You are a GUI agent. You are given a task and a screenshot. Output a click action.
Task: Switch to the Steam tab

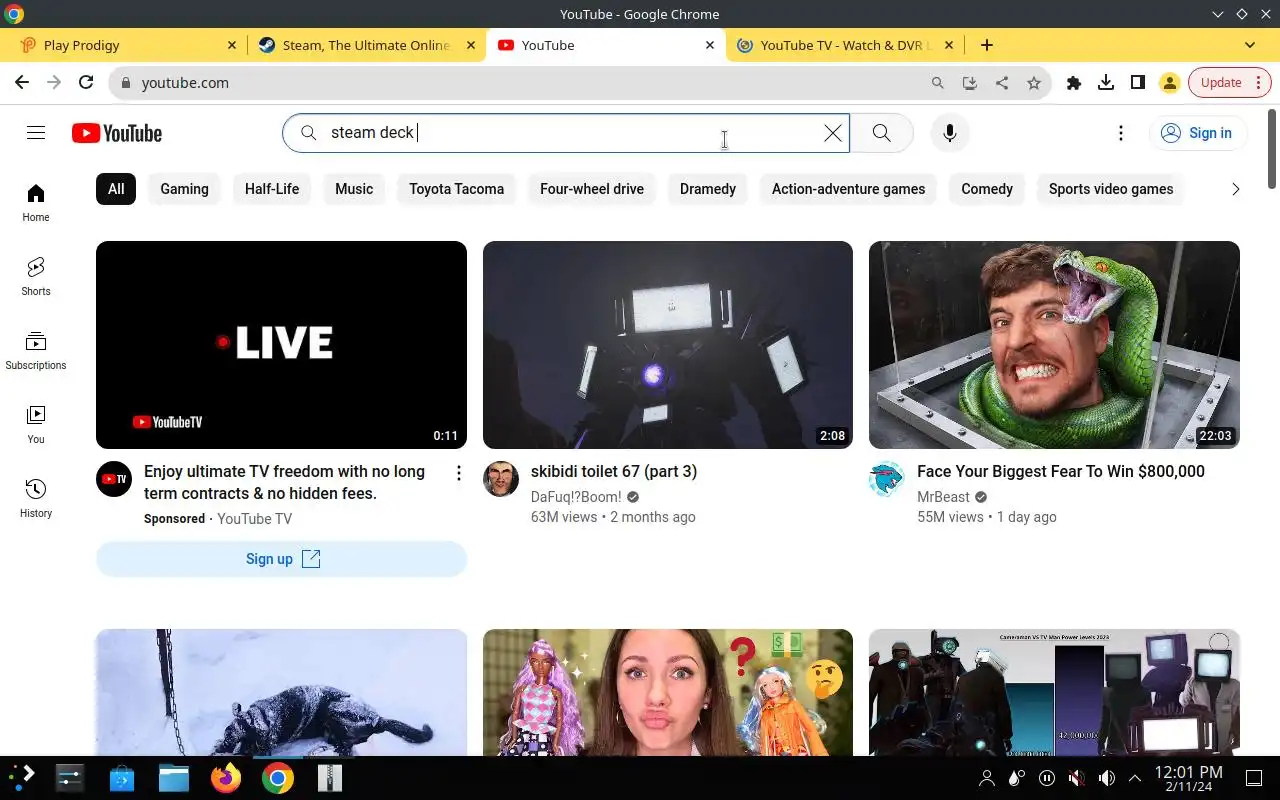click(365, 45)
